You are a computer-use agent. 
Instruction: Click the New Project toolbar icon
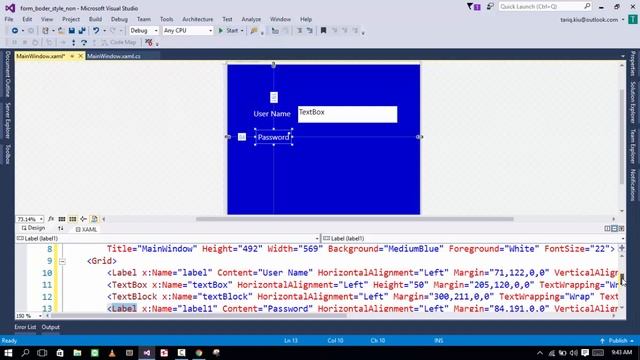45,31
